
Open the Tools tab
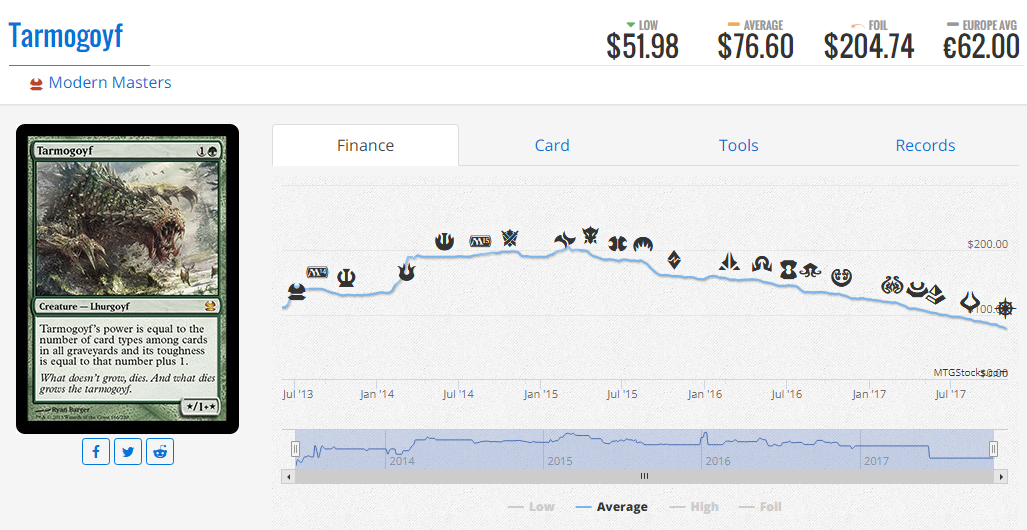coord(739,145)
